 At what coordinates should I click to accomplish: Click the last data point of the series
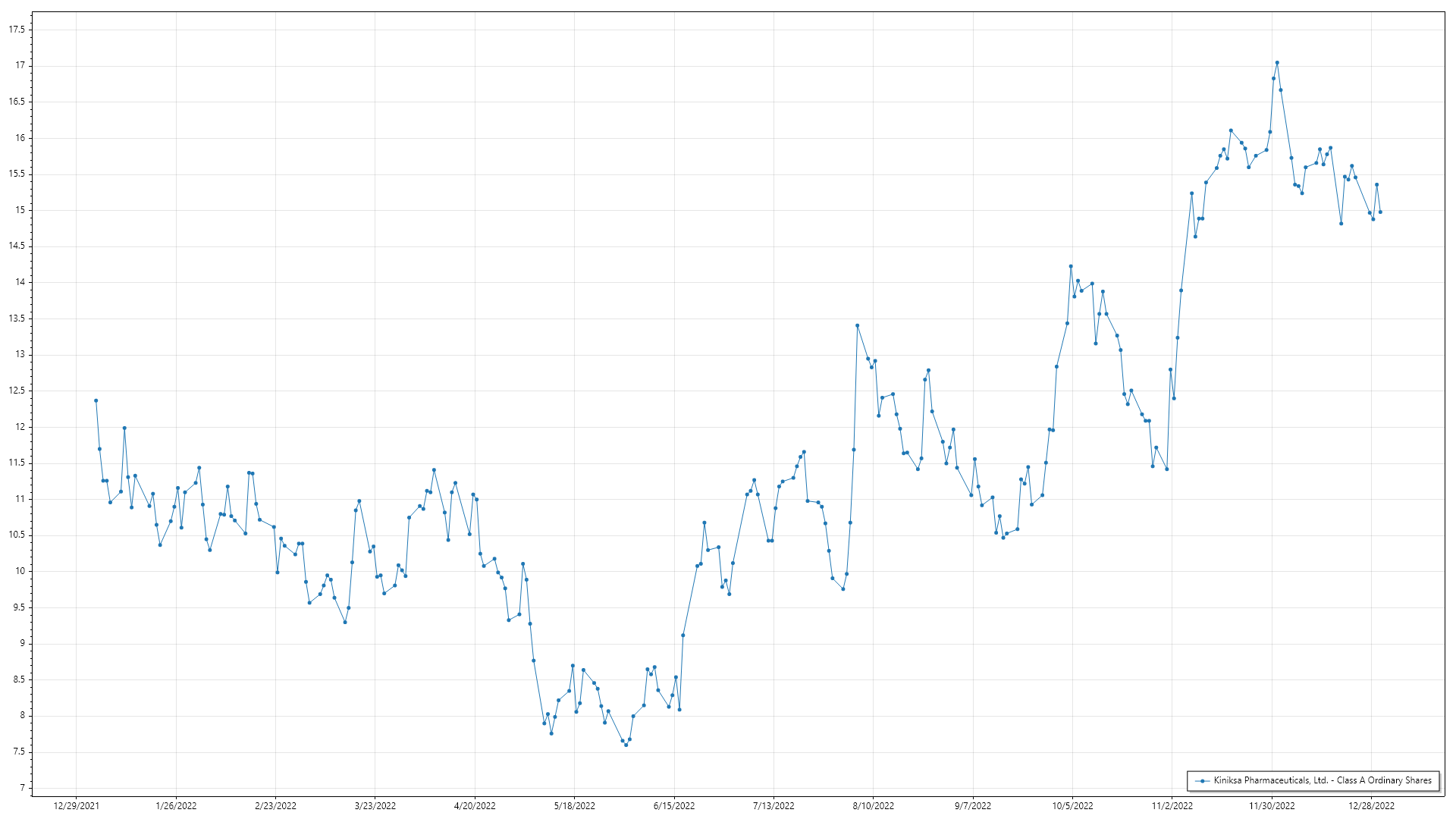[x=1380, y=212]
